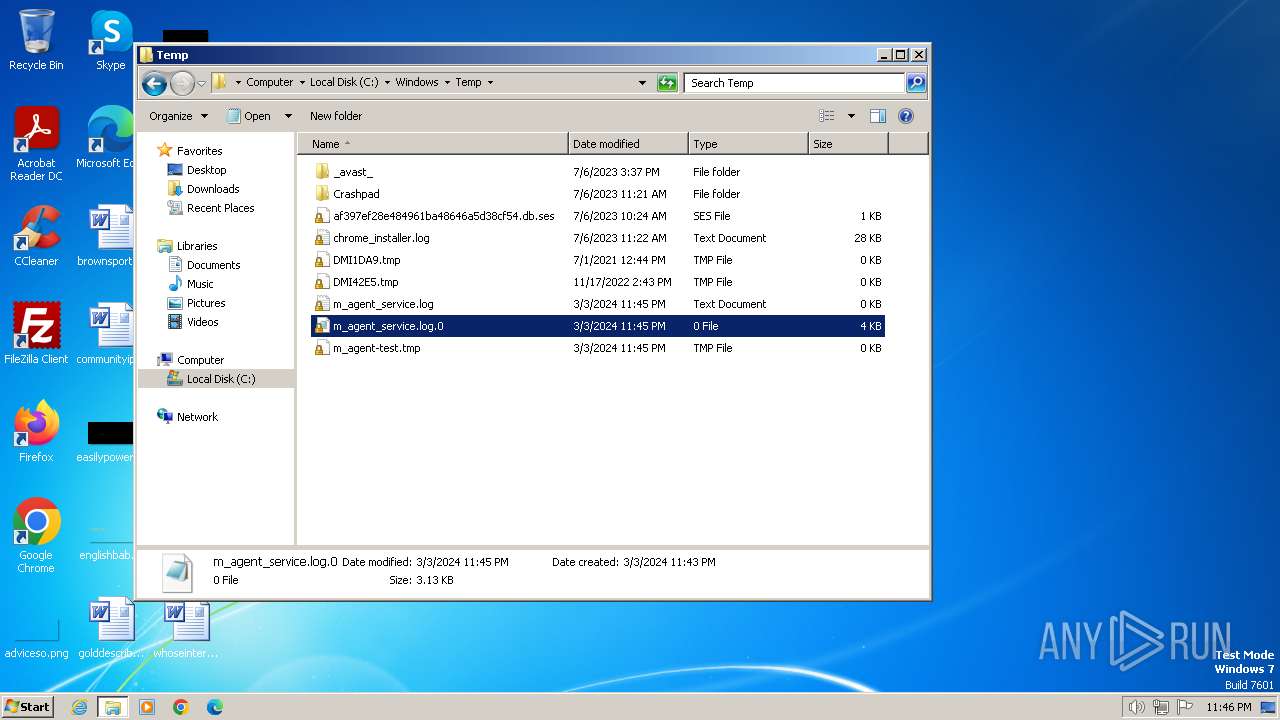Launch Google Chrome desktop shortcut
The width and height of the screenshot is (1280, 720).
36,536
